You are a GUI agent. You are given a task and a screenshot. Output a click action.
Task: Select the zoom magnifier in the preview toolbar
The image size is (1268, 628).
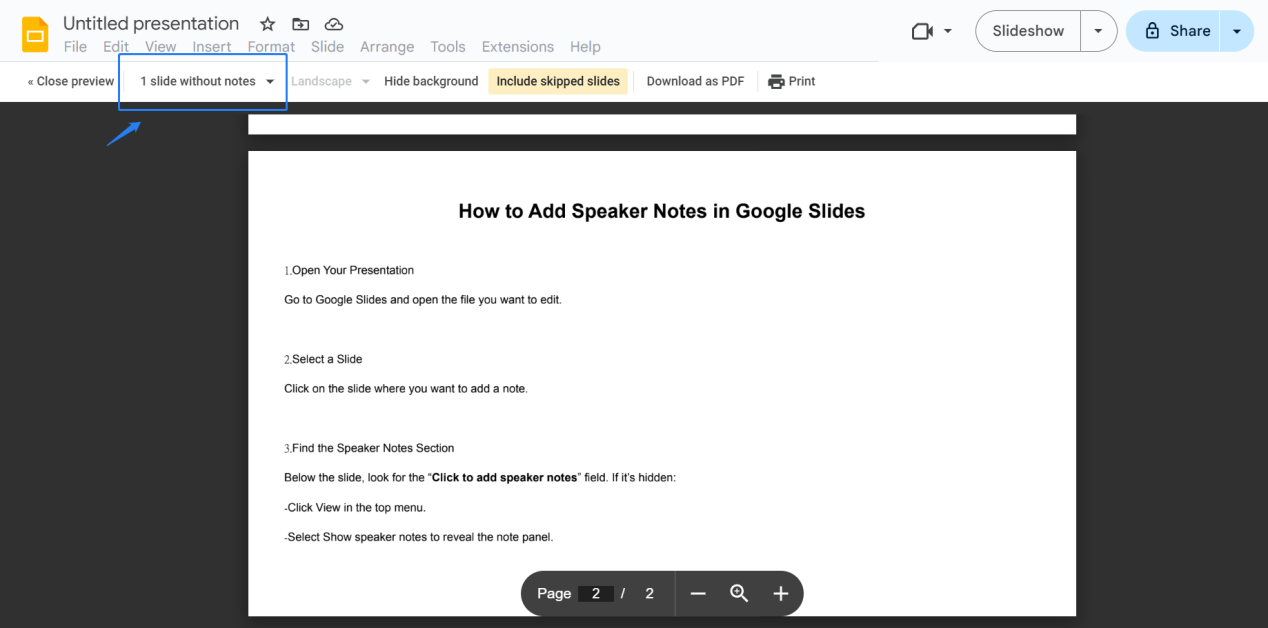click(x=739, y=593)
